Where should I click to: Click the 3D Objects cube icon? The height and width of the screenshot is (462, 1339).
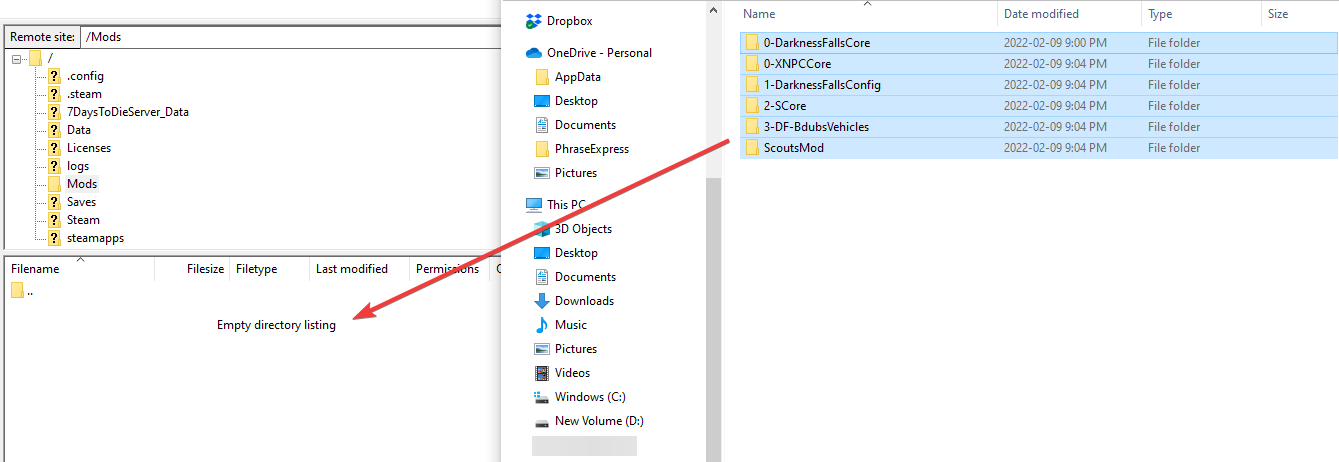(542, 229)
